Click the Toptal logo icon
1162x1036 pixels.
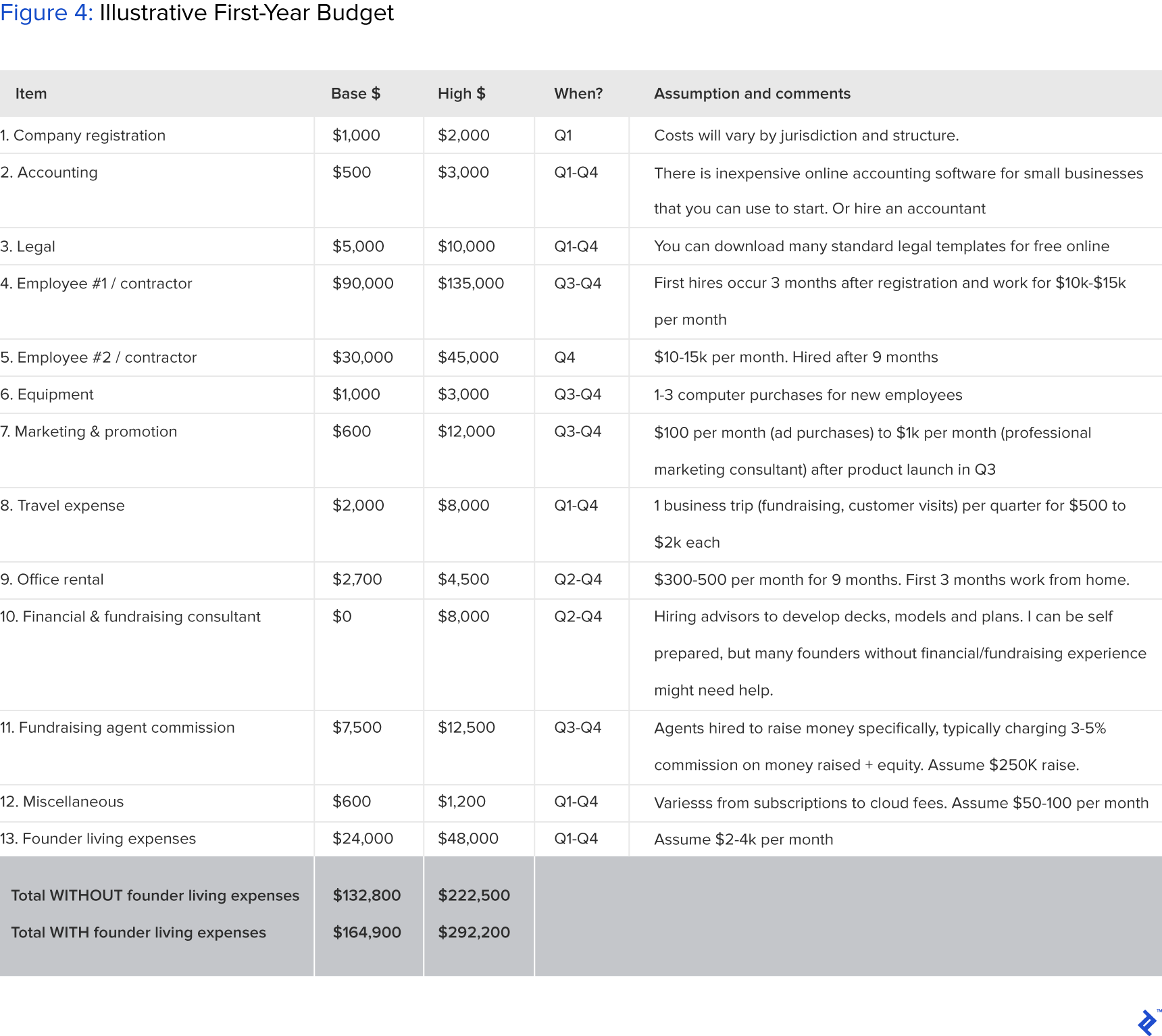(1148, 1022)
